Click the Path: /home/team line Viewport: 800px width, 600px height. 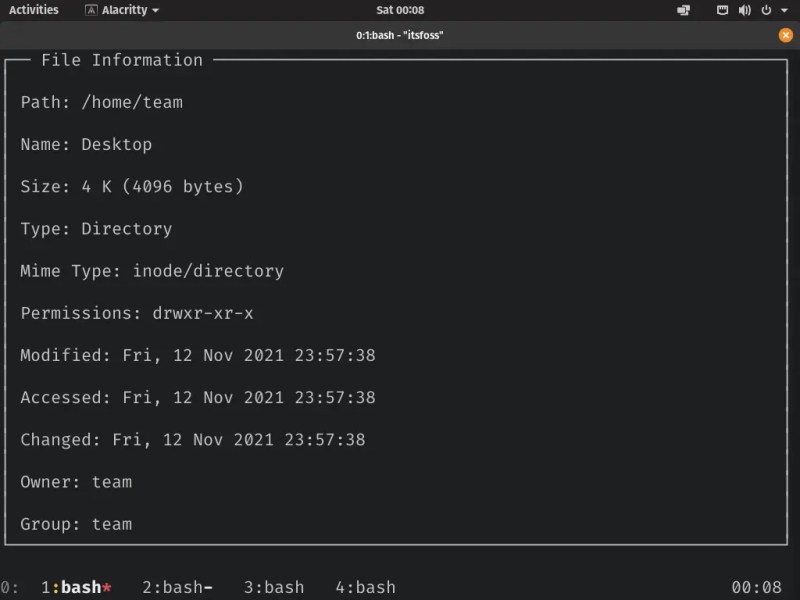(101, 102)
